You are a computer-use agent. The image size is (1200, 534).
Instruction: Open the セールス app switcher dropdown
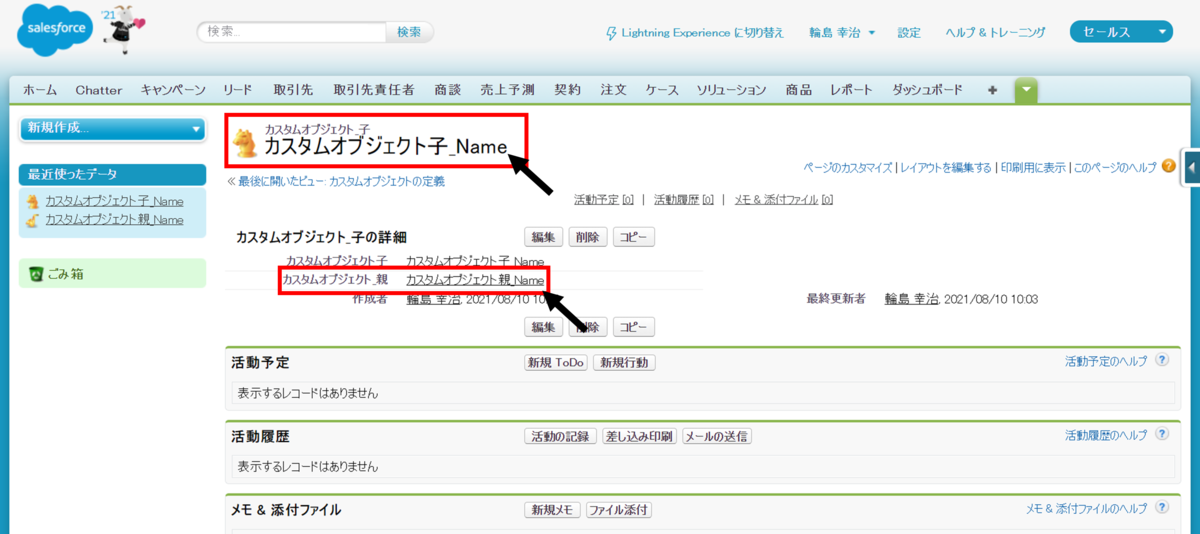pos(1120,32)
